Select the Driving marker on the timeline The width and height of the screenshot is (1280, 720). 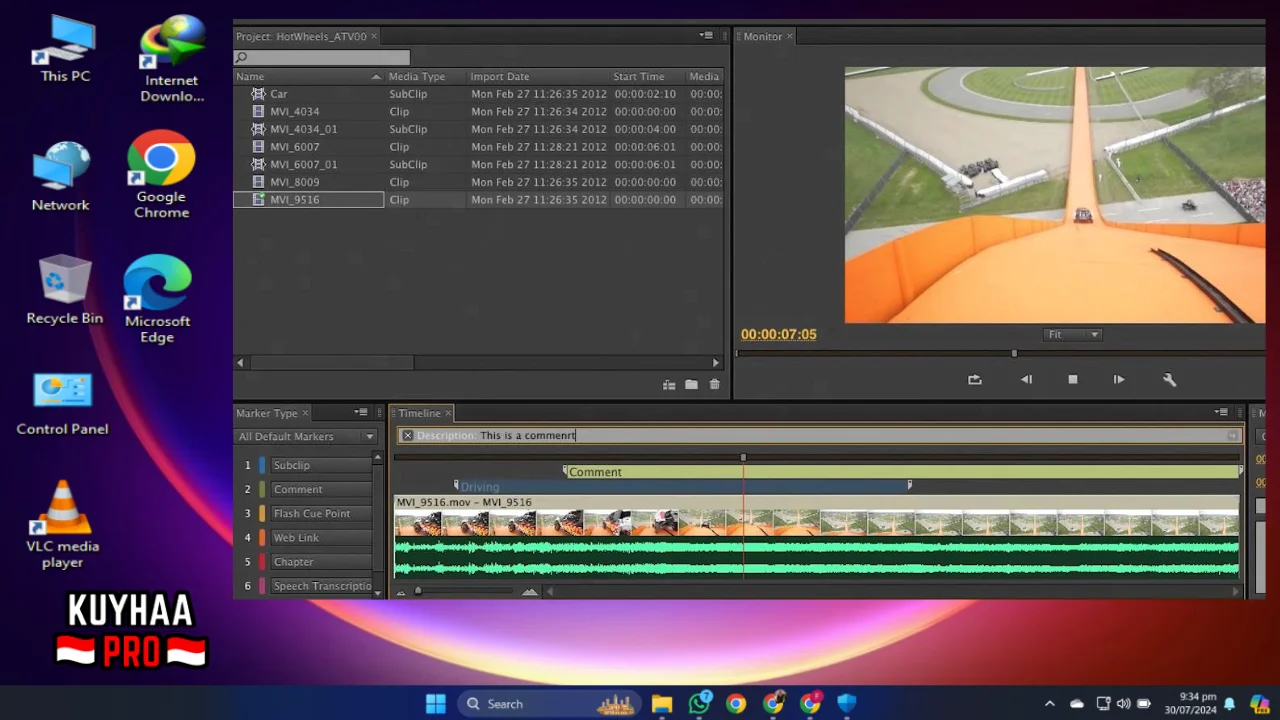[x=682, y=487]
